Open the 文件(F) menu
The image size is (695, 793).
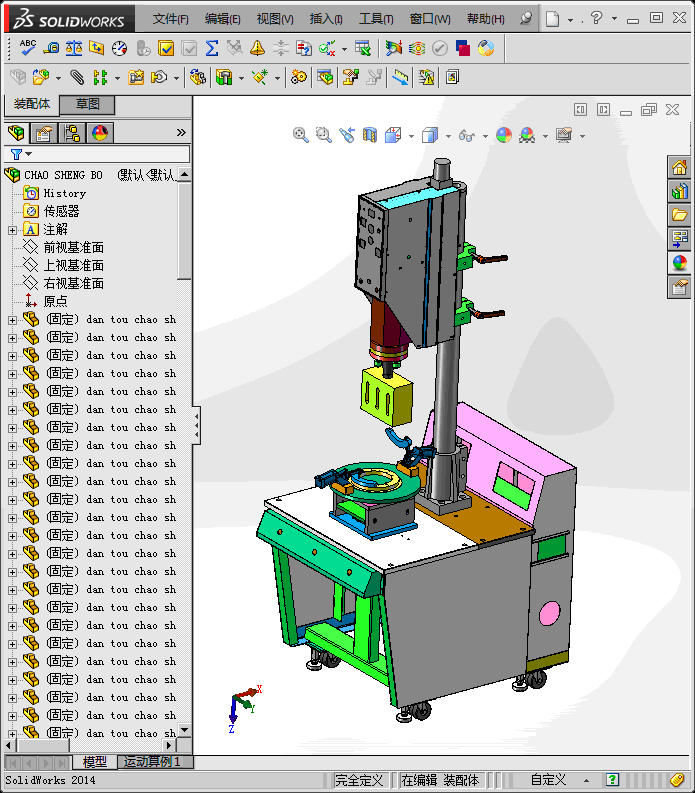[170, 19]
